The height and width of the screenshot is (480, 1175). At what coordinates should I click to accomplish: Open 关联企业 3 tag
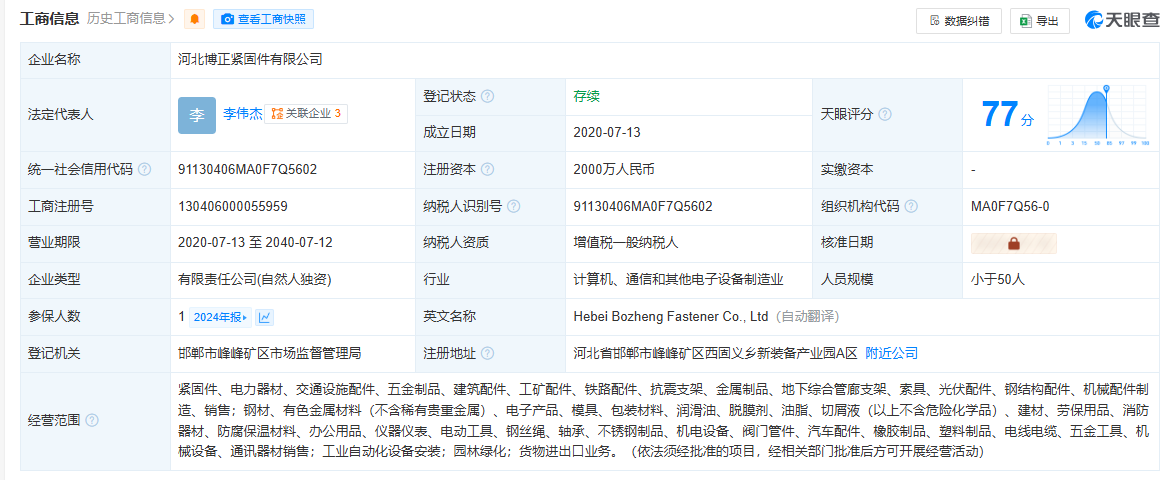306,114
